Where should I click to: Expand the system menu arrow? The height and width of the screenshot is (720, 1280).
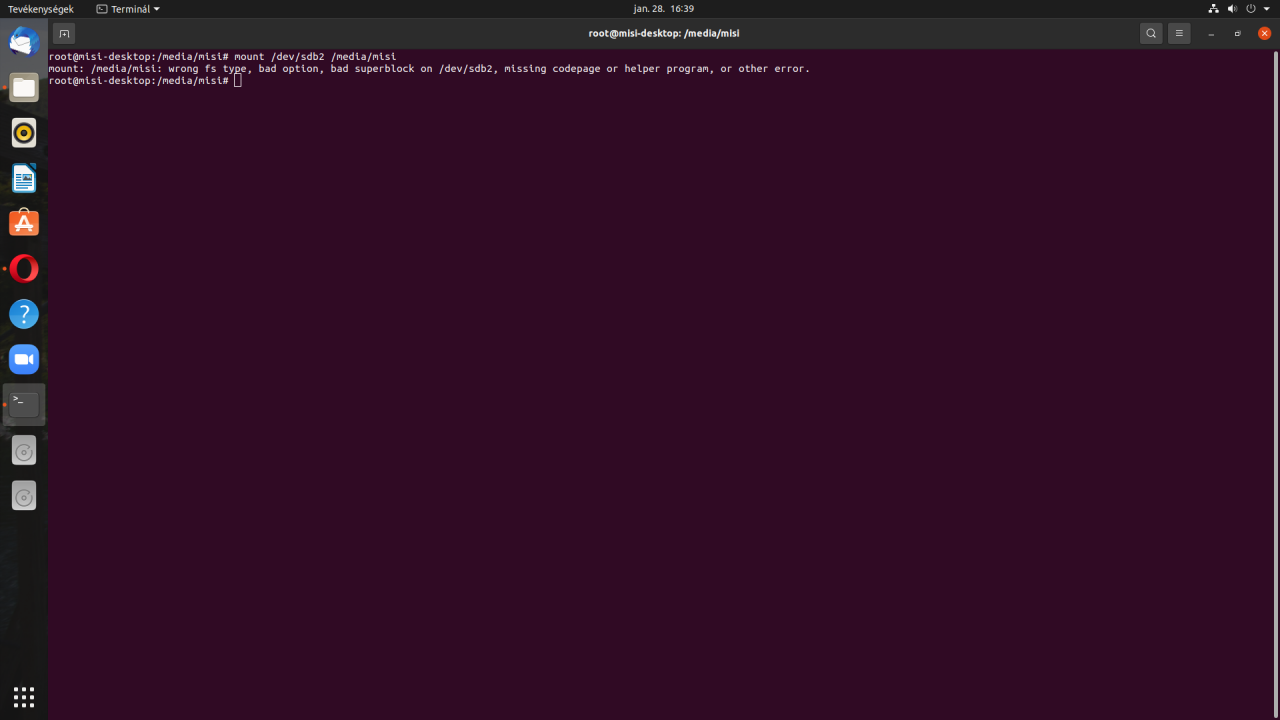click(x=1267, y=9)
